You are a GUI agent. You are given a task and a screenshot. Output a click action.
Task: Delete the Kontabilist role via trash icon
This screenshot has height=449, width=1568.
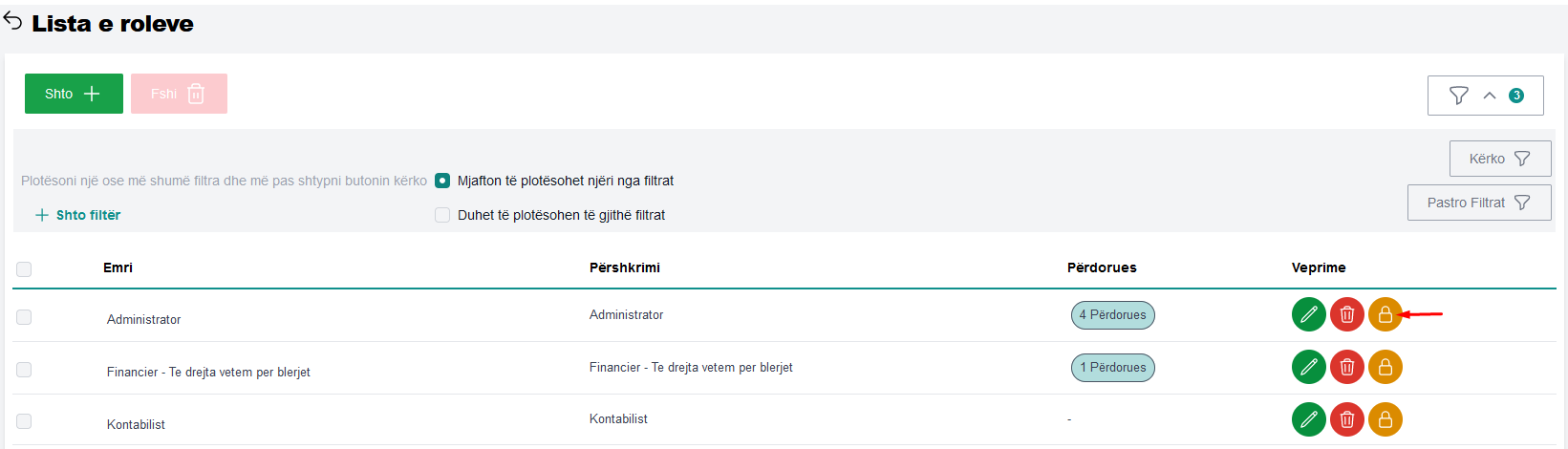(x=1346, y=419)
